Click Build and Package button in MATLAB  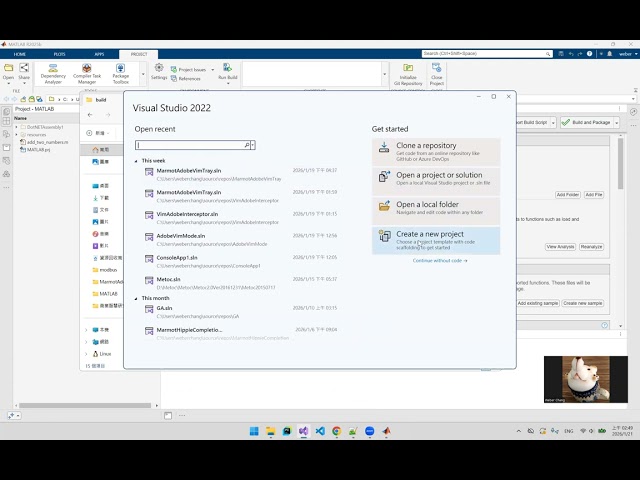click(x=587, y=122)
